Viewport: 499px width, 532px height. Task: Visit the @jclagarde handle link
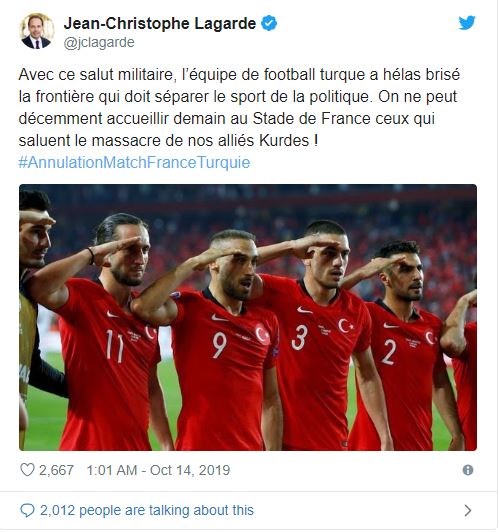(x=99, y=42)
